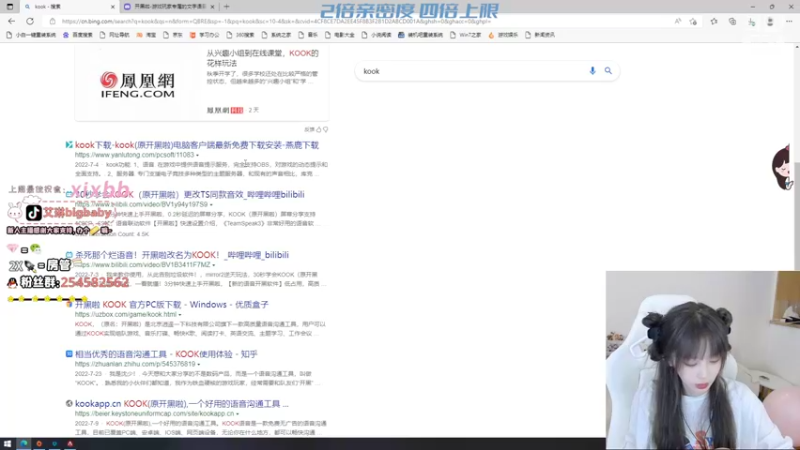Open the Windows Start button
This screenshot has height=450, width=800.
point(7,444)
